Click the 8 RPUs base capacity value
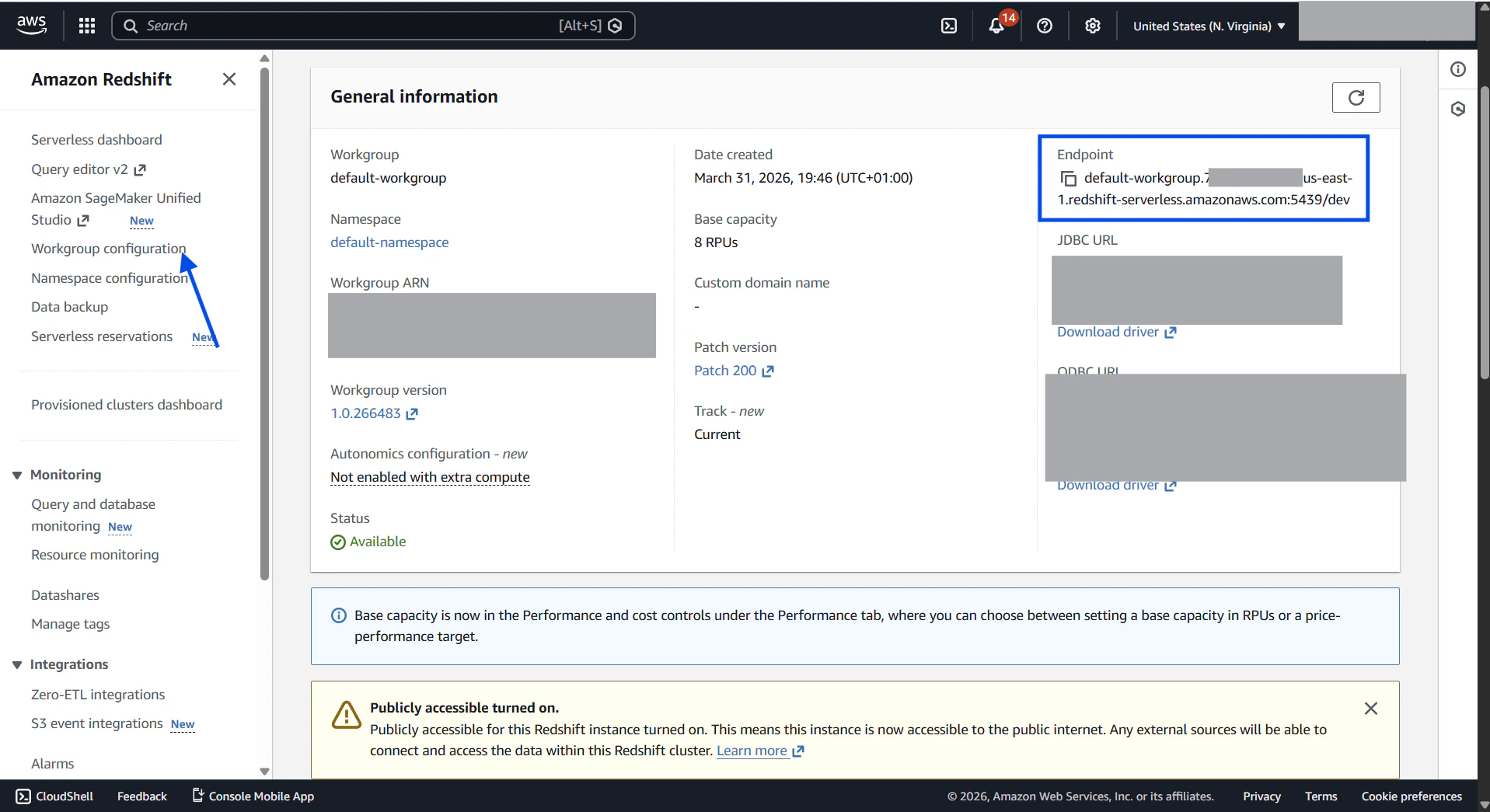Screen dimensions: 1490x812 tap(716, 242)
